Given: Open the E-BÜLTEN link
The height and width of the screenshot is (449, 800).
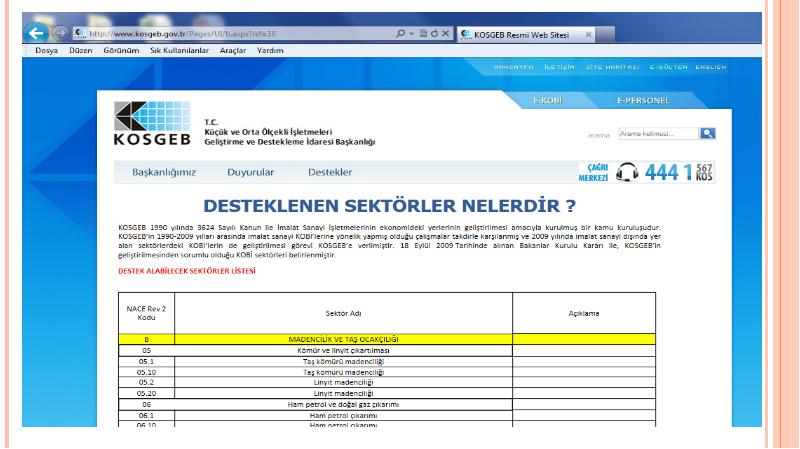Looking at the screenshot, I should [x=668, y=67].
